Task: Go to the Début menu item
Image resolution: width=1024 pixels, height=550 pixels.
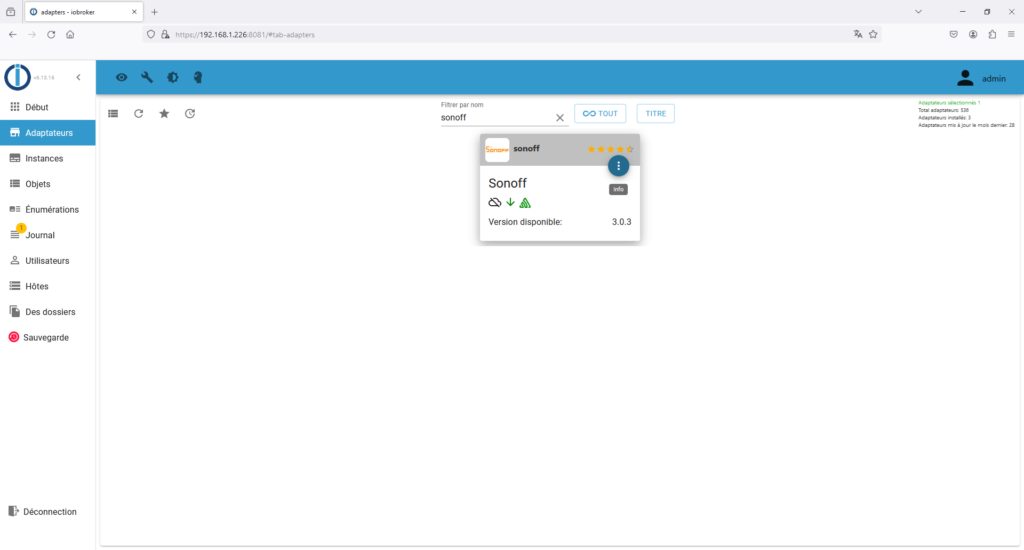Action: pos(48,107)
